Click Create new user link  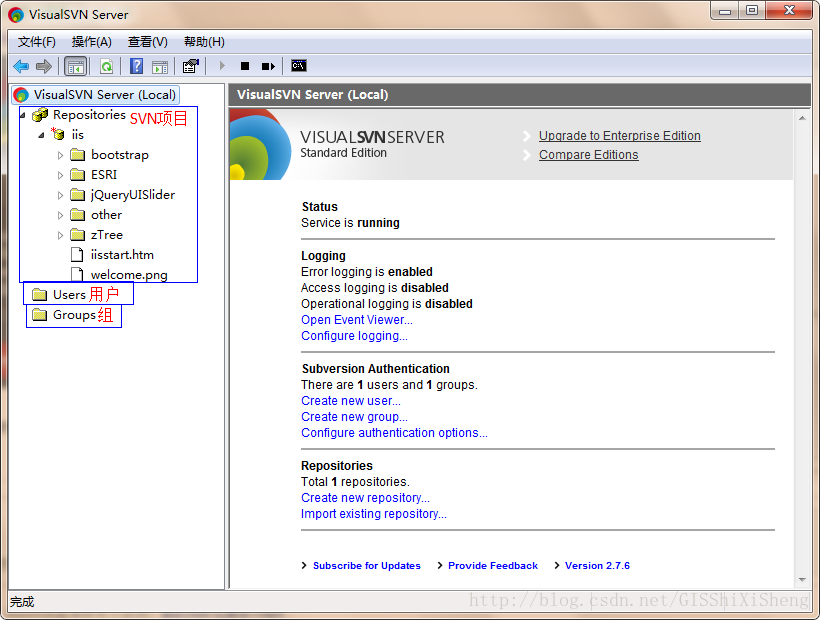[x=351, y=401]
